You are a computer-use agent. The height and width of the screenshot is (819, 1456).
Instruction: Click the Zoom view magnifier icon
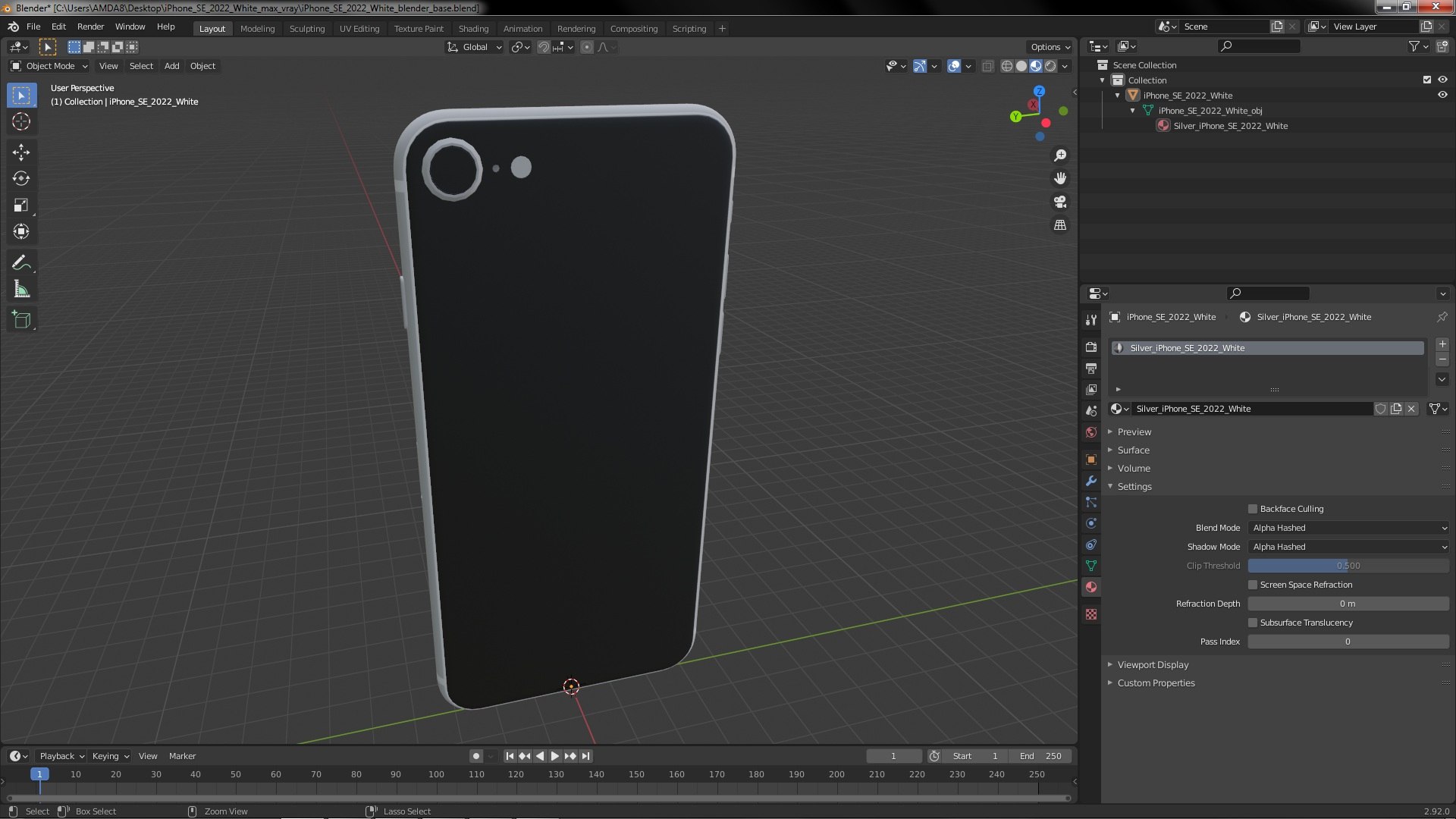(1060, 155)
